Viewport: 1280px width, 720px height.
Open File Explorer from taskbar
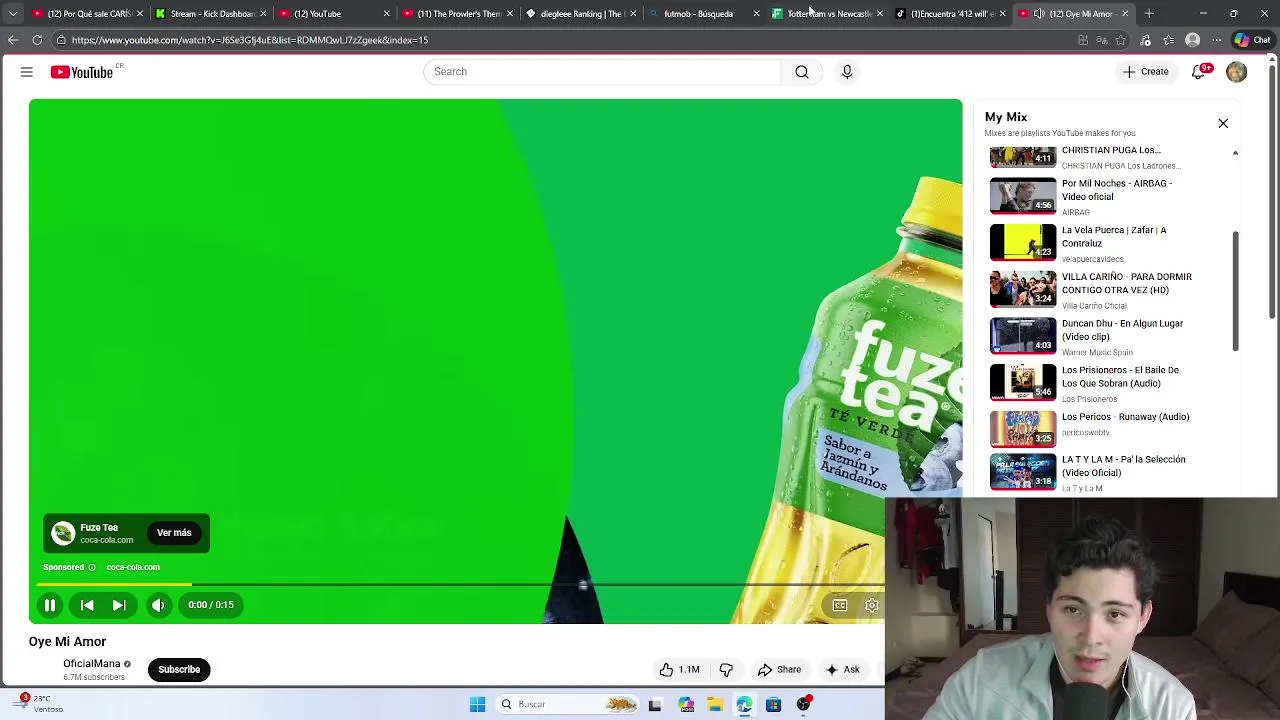(715, 705)
